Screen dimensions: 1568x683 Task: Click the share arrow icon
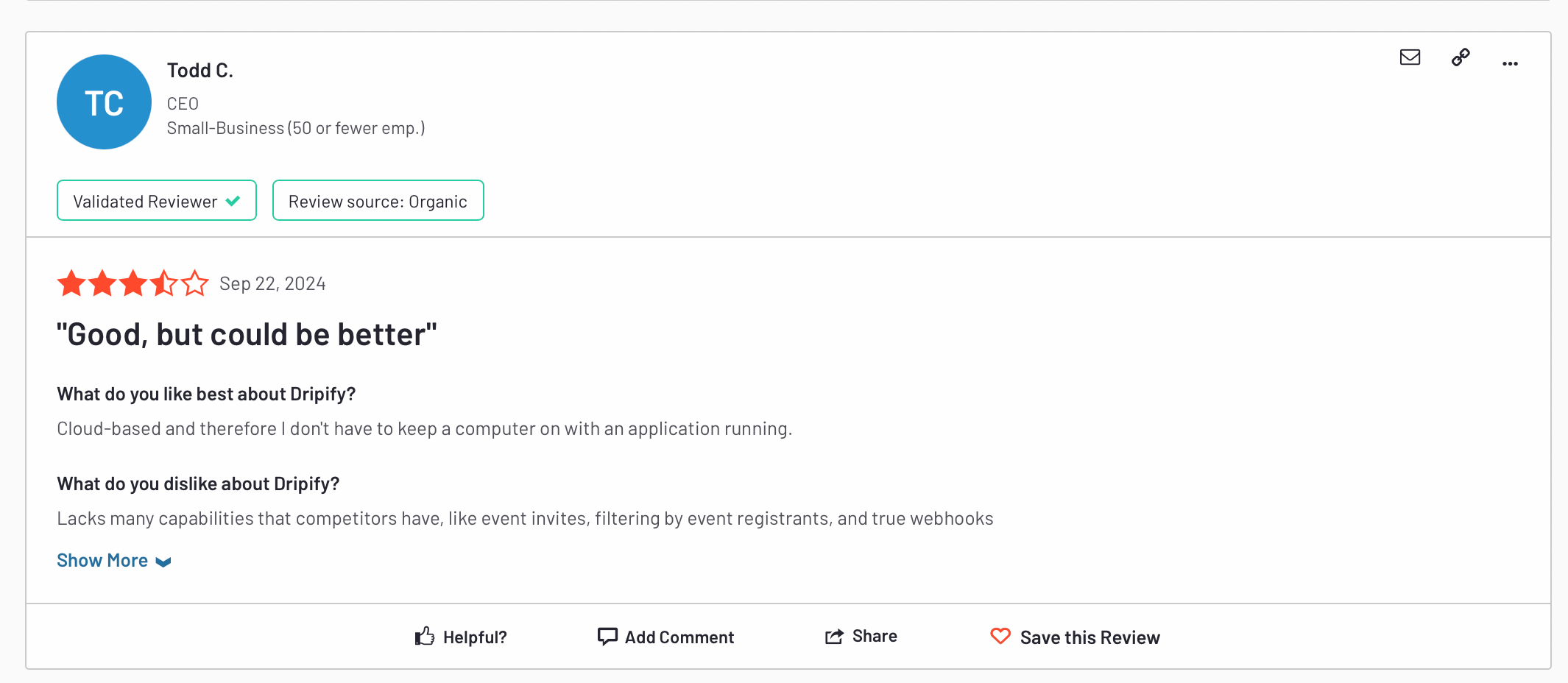(834, 637)
